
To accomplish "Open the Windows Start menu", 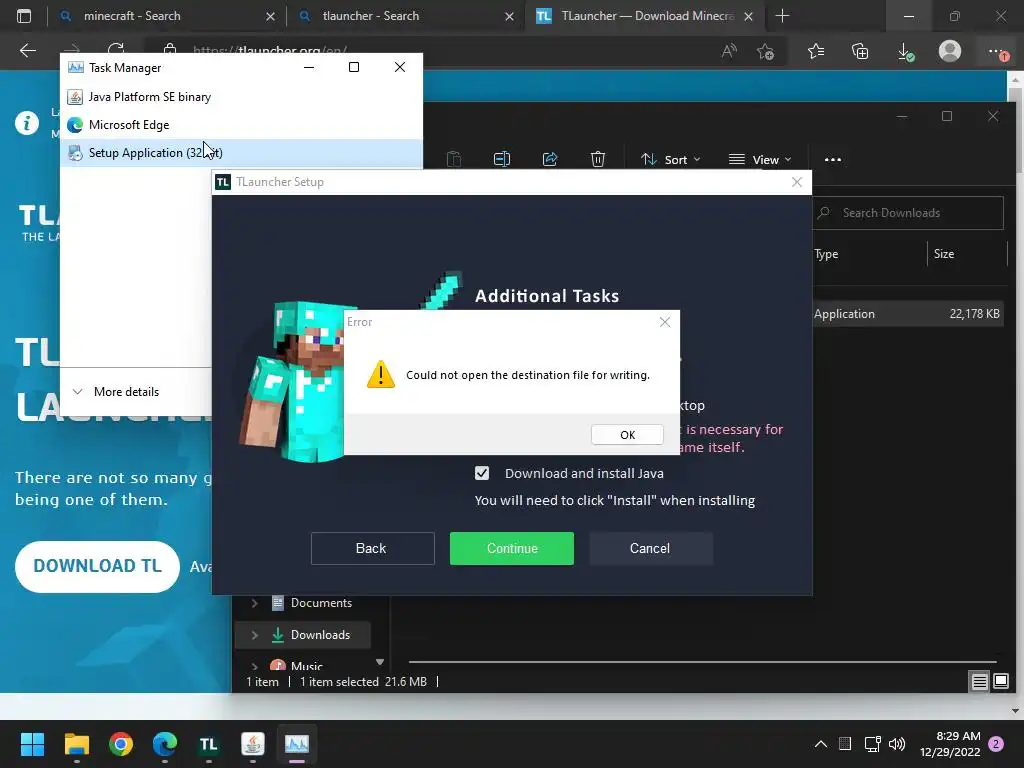I will click(x=32, y=744).
